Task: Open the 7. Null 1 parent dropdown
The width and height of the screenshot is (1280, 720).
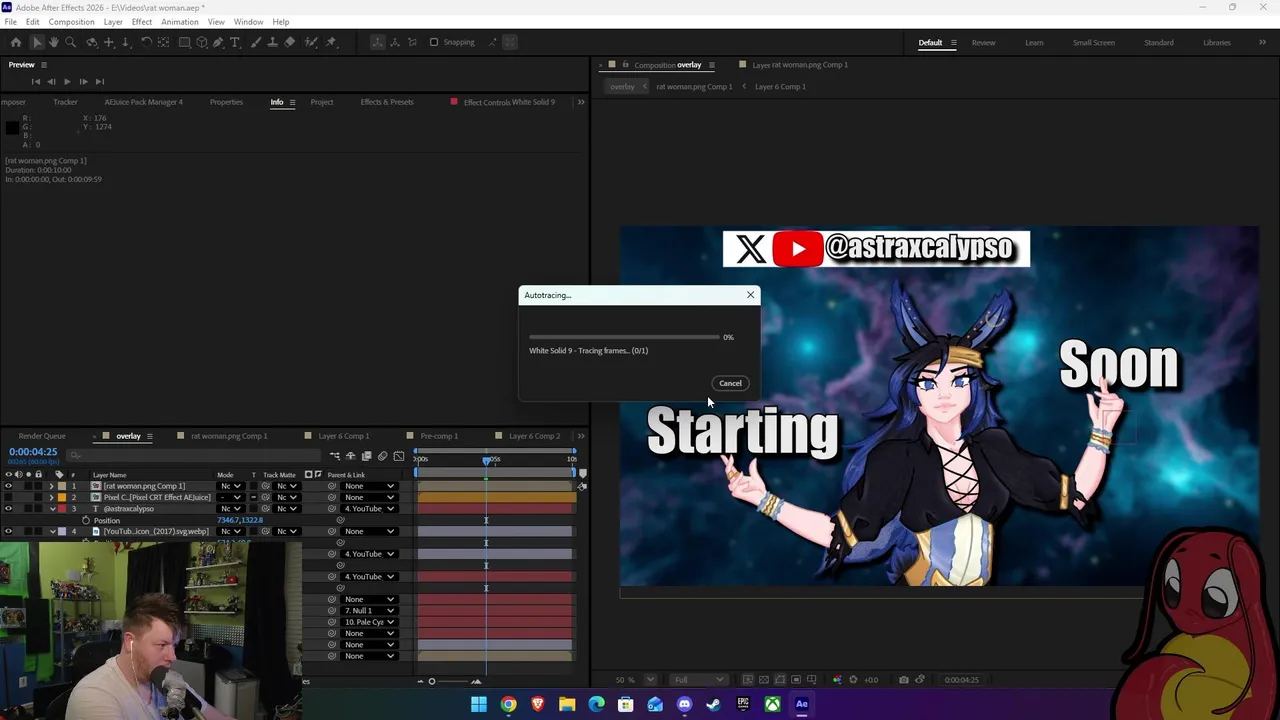Action: [369, 610]
